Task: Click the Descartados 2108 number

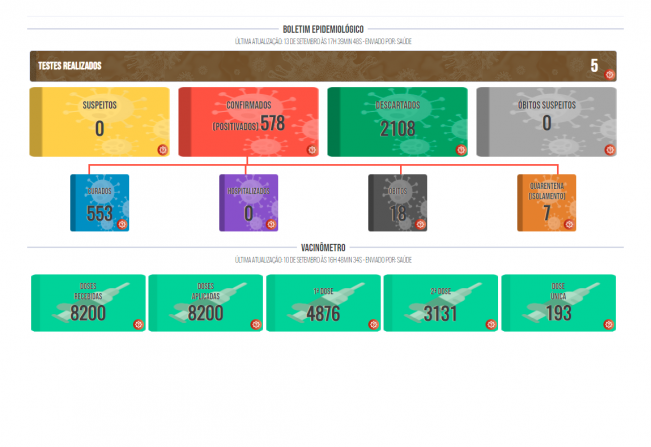Action: [397, 126]
